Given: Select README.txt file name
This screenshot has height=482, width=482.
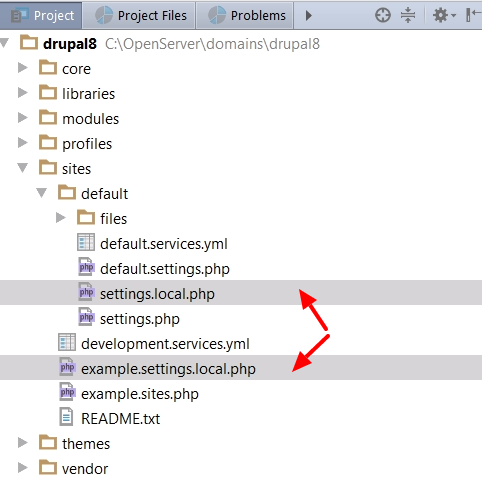Looking at the screenshot, I should tap(120, 419).
